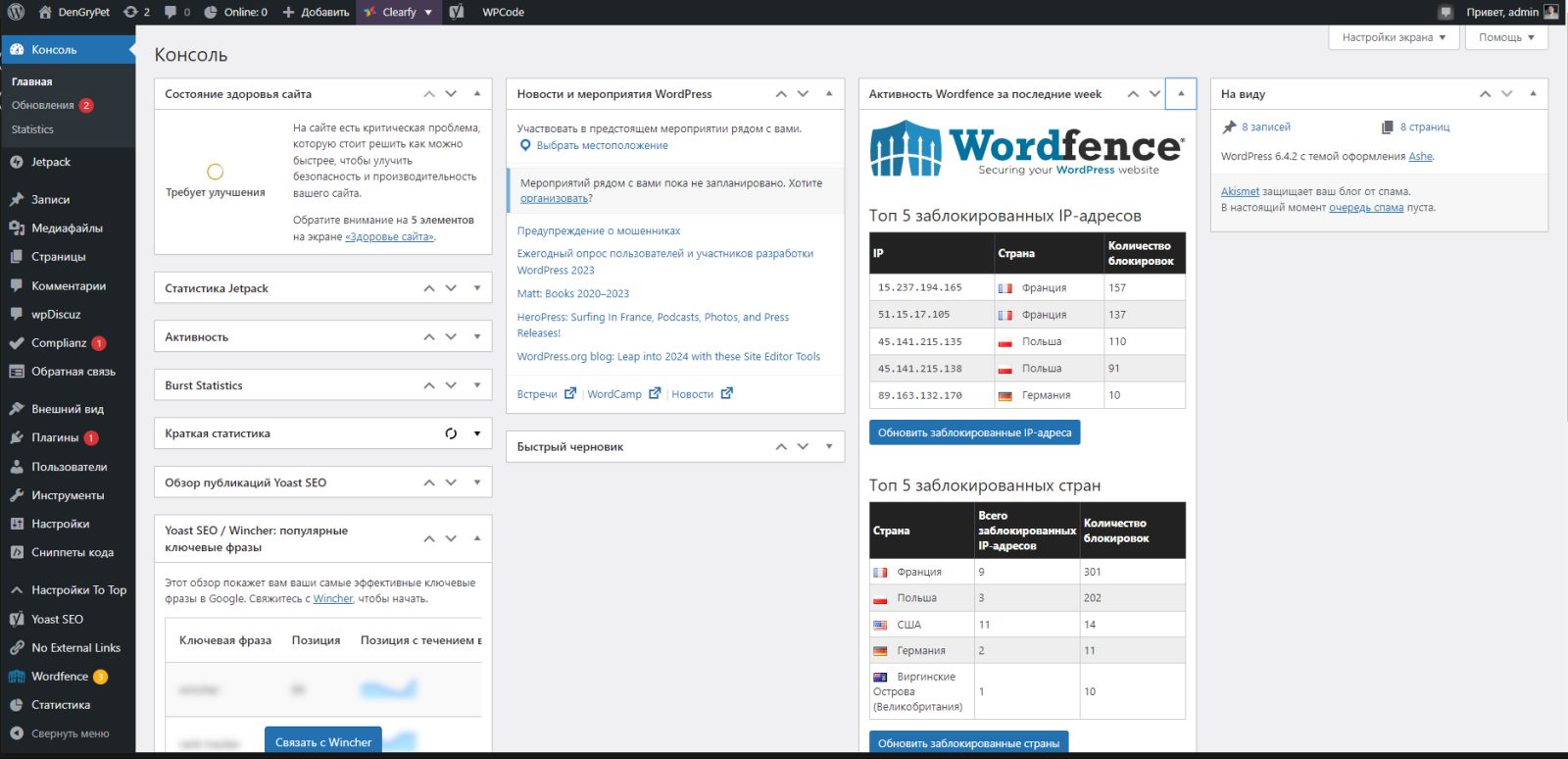The image size is (1568, 759).
Task: Open the DenGryPet site home link
Action: (x=73, y=12)
